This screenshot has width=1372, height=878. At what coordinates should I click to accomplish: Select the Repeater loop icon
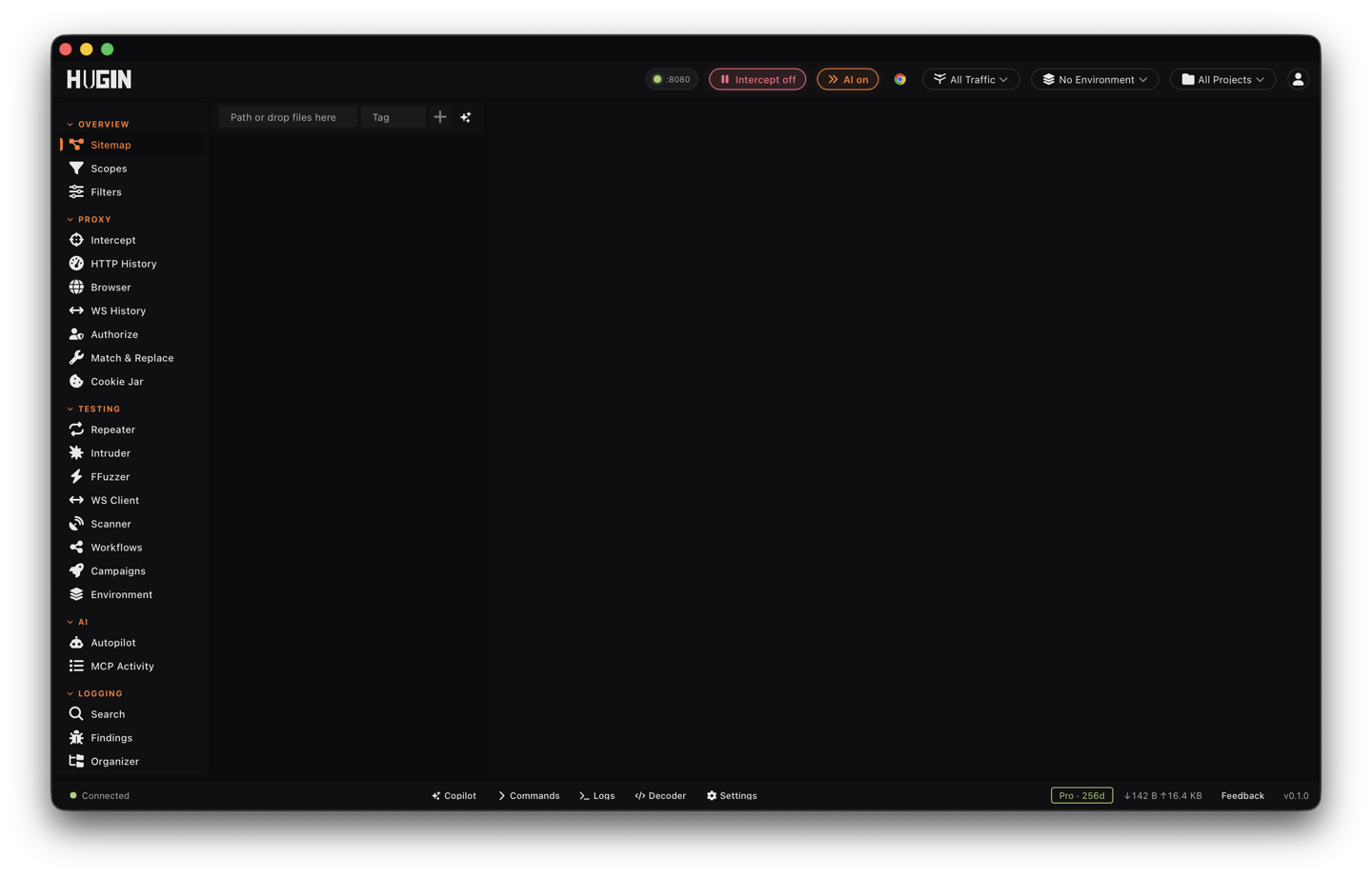click(x=76, y=429)
